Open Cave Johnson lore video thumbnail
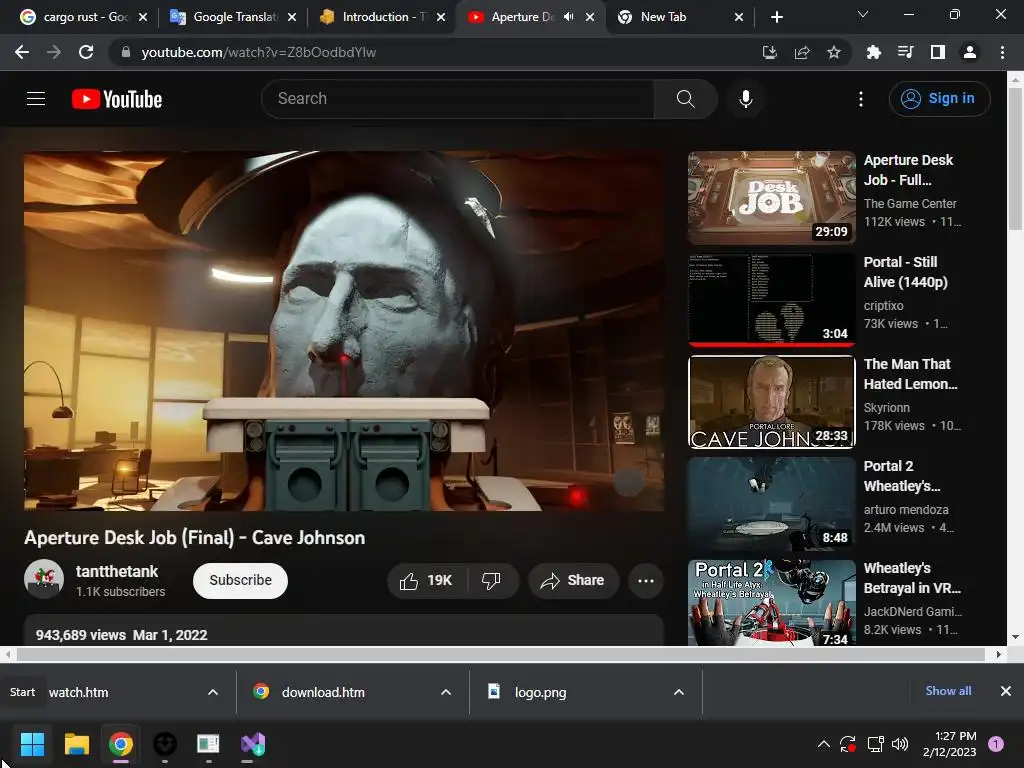Viewport: 1024px width, 768px height. [771, 402]
